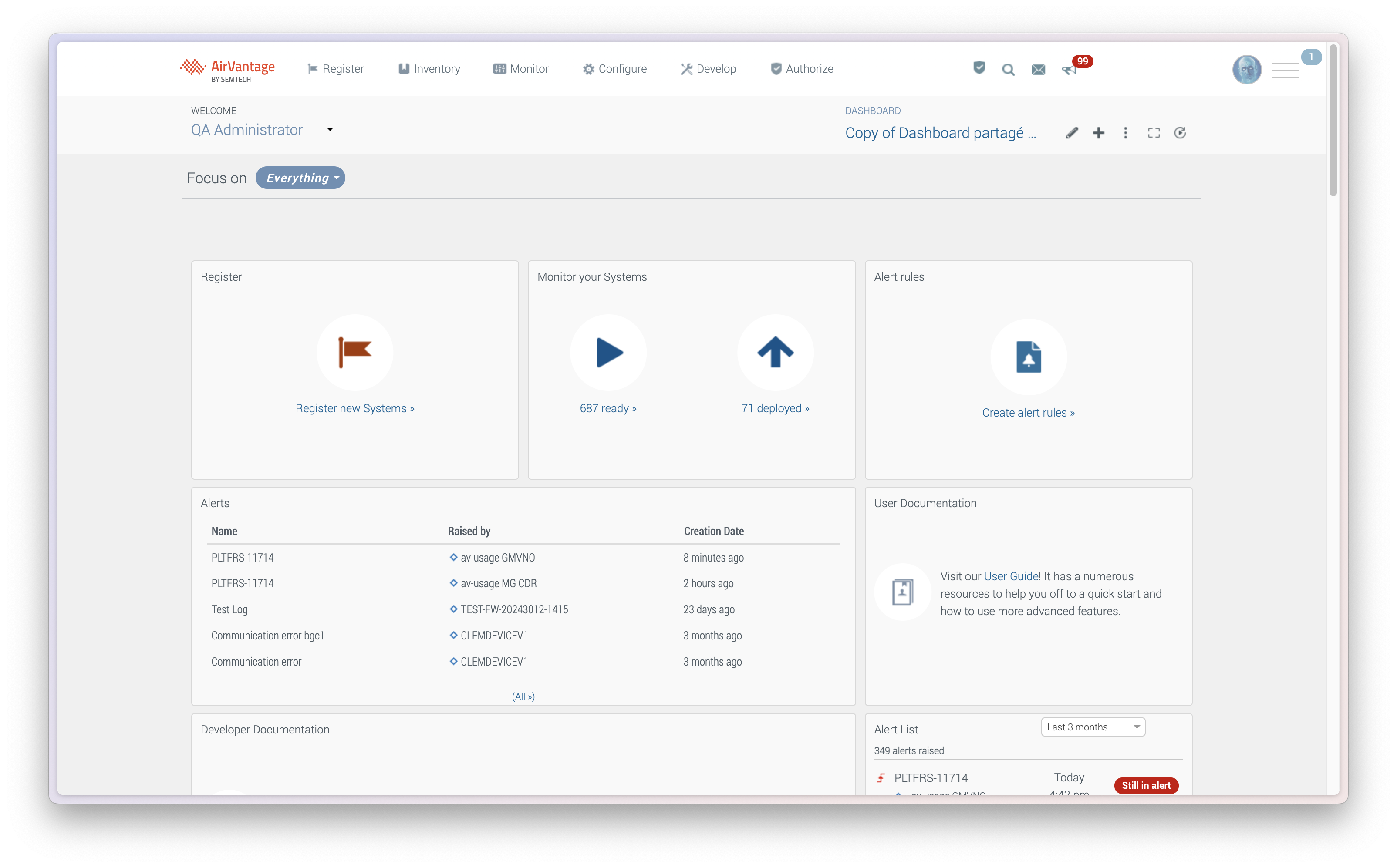
Task: Open the search icon in the top bar
Action: tap(1008, 69)
